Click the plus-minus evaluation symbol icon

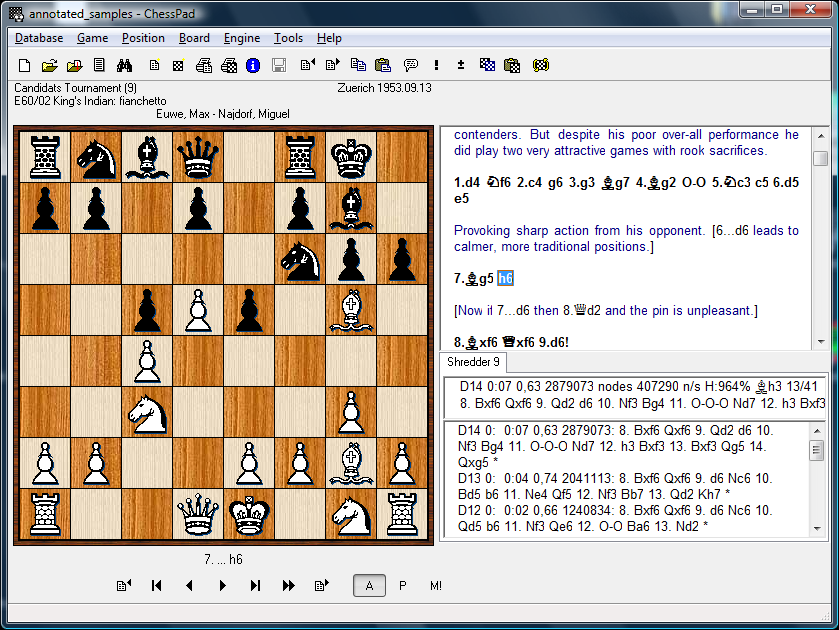tap(461, 66)
